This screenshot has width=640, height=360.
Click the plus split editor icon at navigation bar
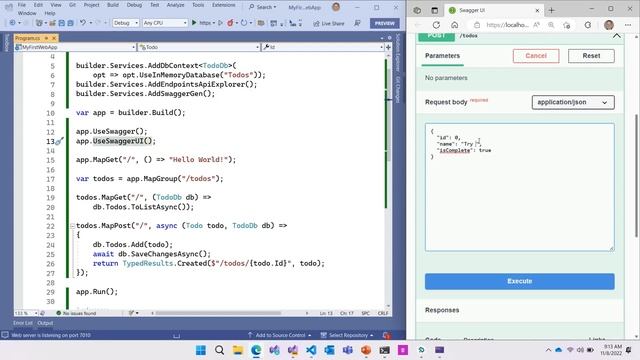[x=388, y=47]
